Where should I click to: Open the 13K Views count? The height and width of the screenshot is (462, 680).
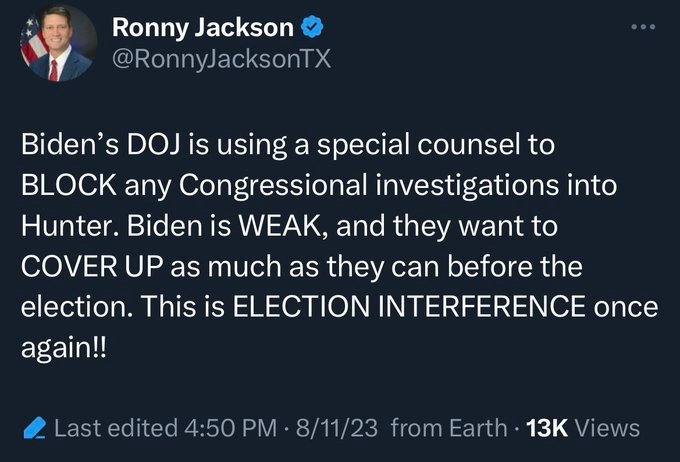(x=582, y=429)
